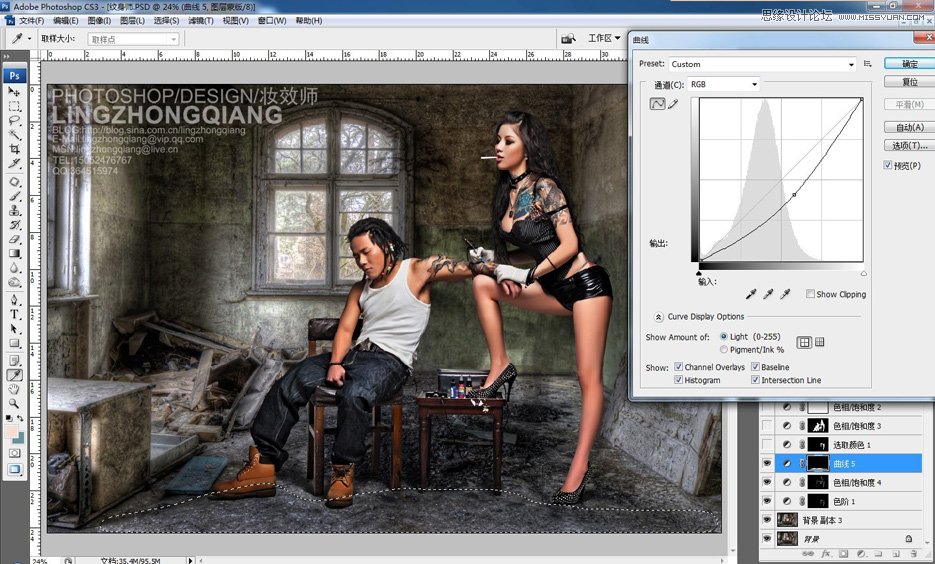
Task: Select the Rectangle shape tool
Action: [x=14, y=343]
